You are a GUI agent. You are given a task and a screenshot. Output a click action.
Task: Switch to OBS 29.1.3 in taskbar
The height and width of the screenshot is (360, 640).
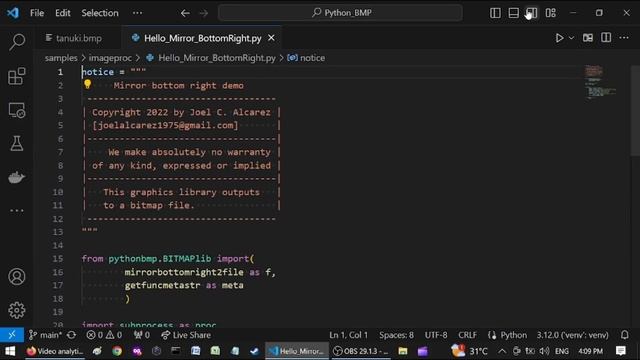[360, 351]
